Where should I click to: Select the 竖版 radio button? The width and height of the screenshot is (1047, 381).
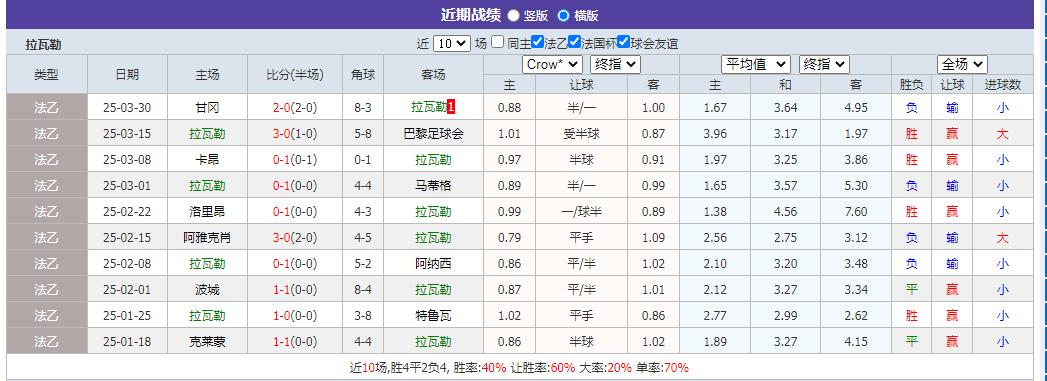coord(513,15)
